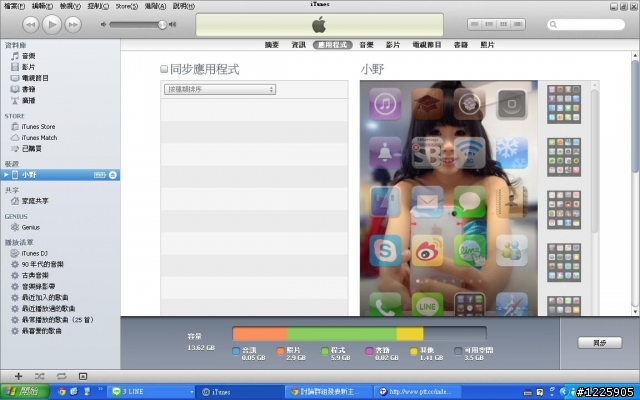Switch to grid view icon
Image resolution: width=640 pixels, height=400 pixels.
(504, 24)
